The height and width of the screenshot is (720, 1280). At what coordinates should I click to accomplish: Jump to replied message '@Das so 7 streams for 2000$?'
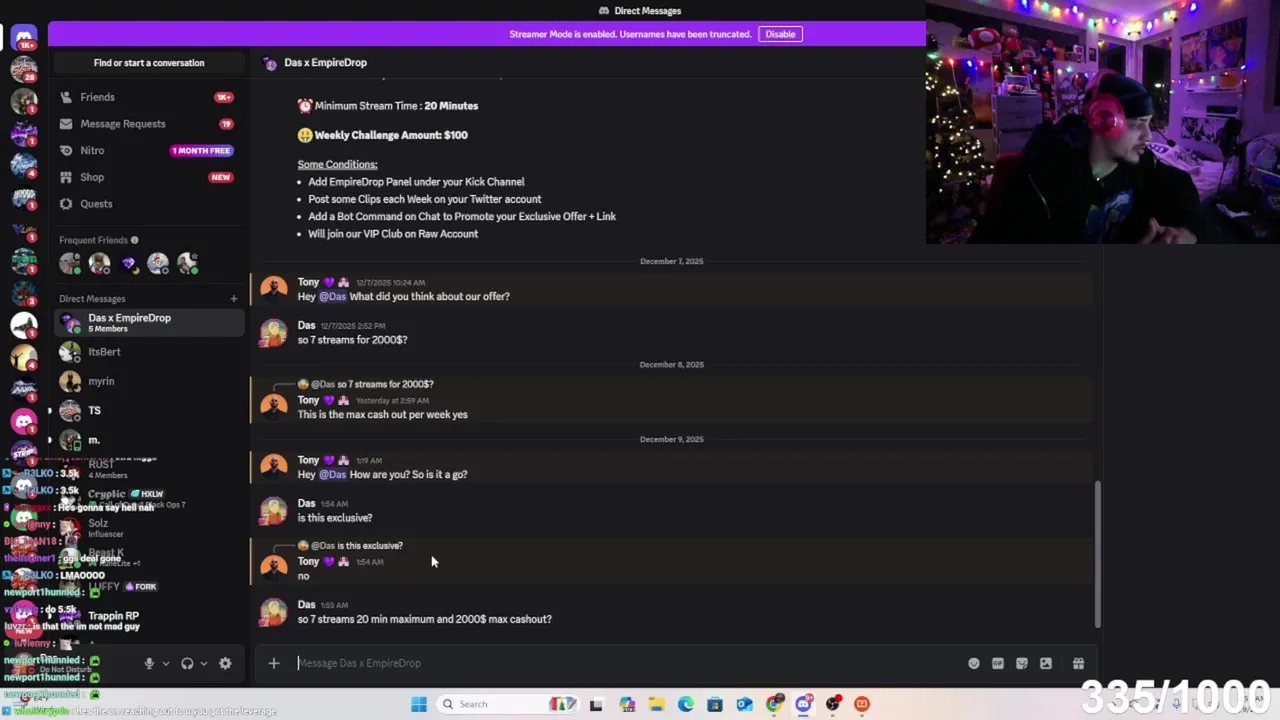371,384
